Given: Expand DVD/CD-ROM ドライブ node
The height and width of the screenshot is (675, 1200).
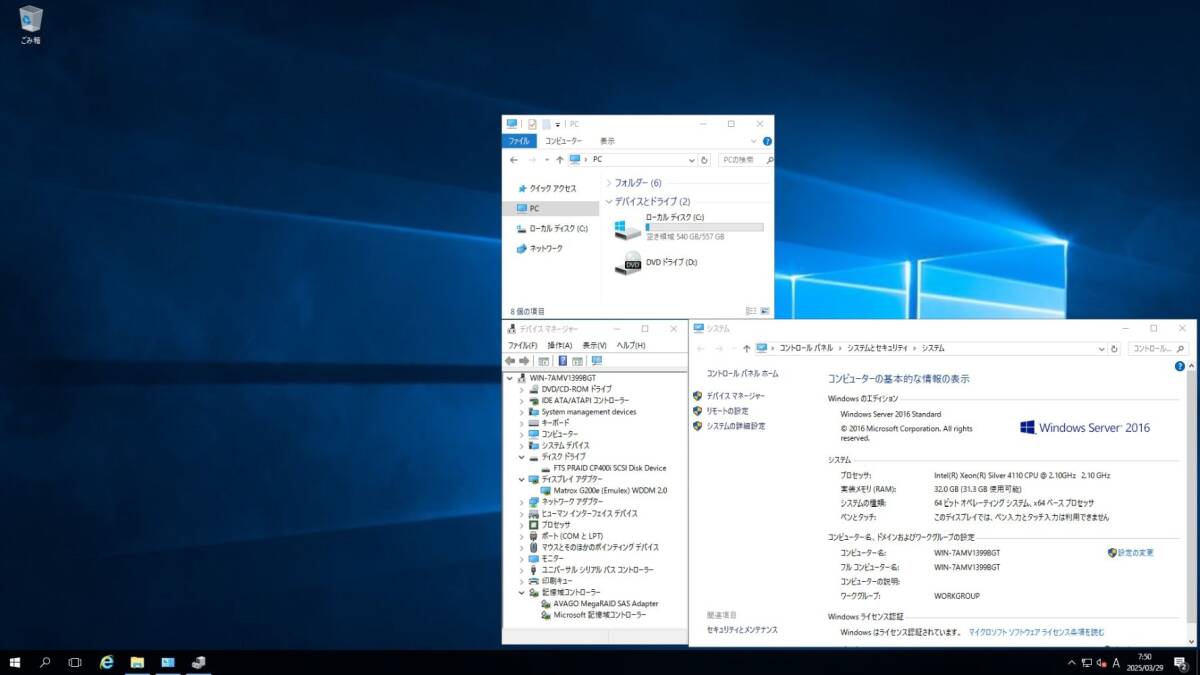Looking at the screenshot, I should point(521,389).
